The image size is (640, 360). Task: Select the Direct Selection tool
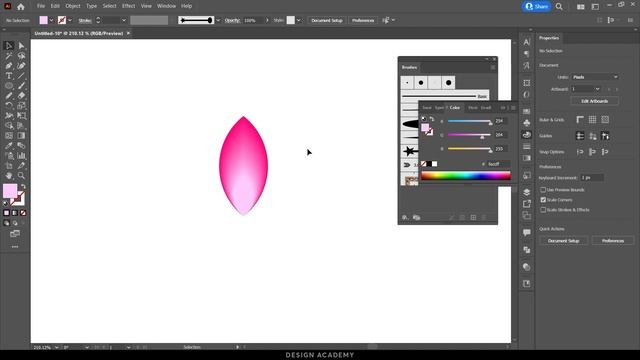(x=21, y=46)
